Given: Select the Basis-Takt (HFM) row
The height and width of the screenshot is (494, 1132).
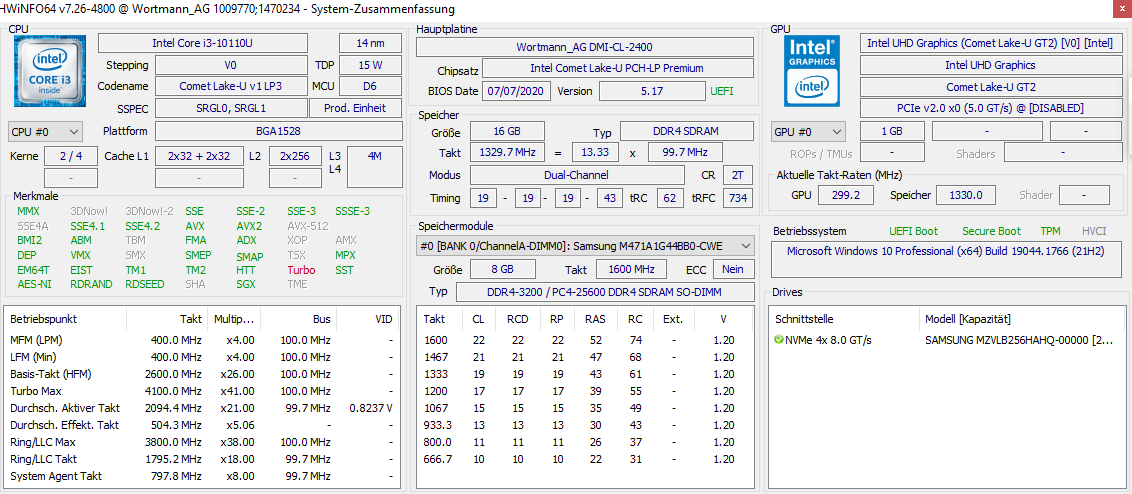Looking at the screenshot, I should click(x=202, y=374).
